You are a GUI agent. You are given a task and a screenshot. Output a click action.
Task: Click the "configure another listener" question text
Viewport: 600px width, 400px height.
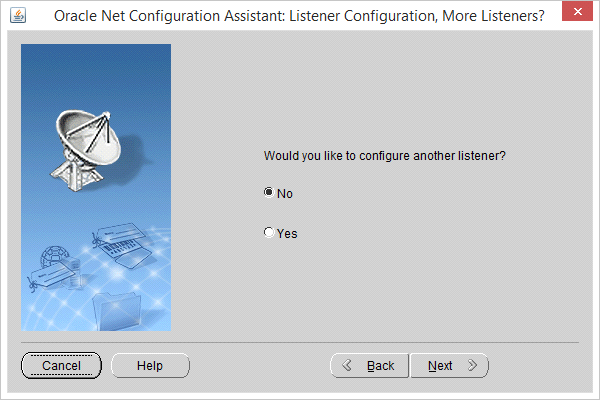point(385,156)
